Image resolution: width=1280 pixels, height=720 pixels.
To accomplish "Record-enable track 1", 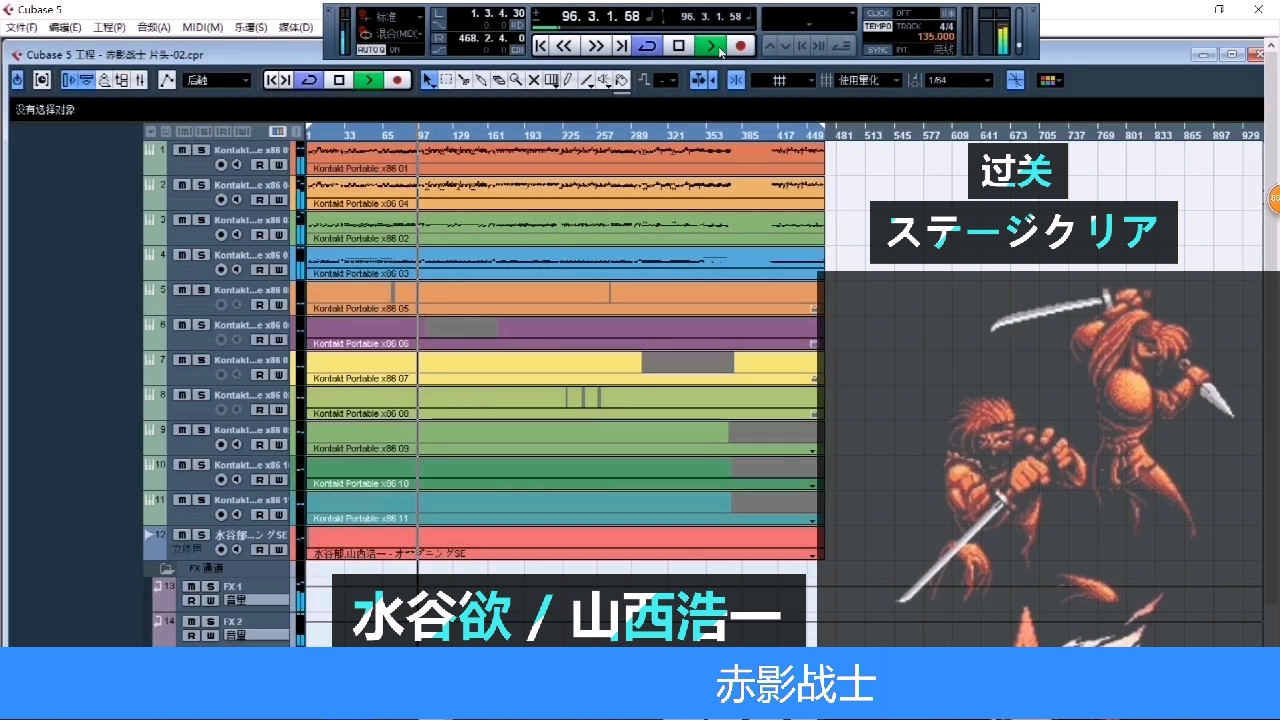I will tap(221, 165).
